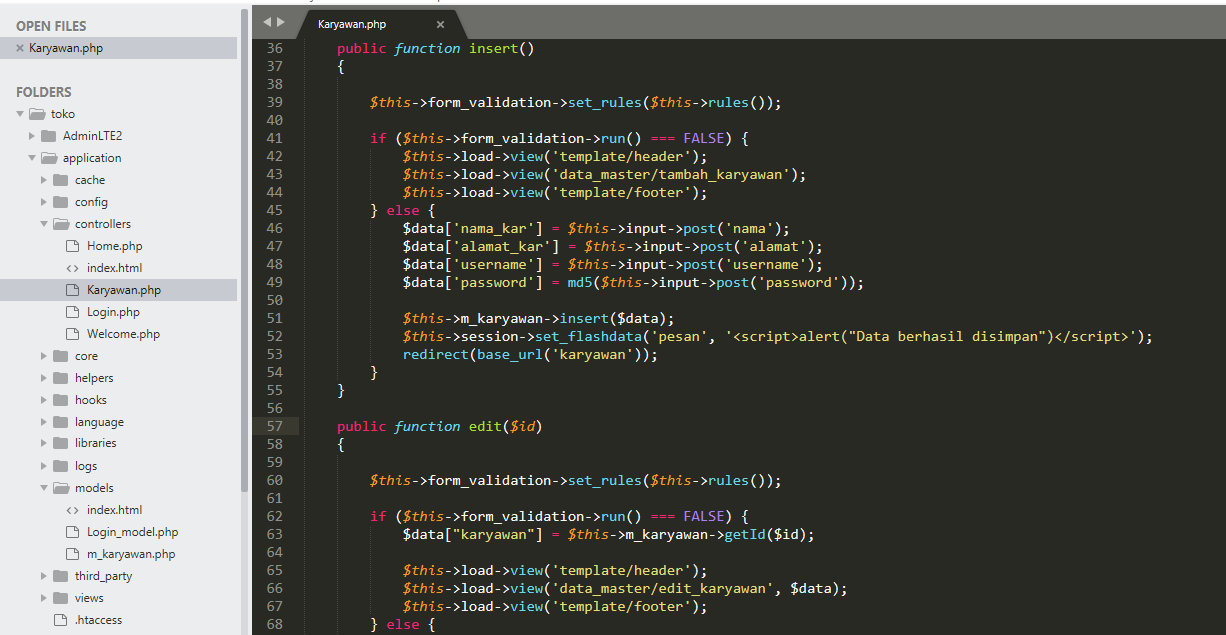This screenshot has height=635, width=1226.
Task: Click the Home.php file icon
Action: point(72,246)
